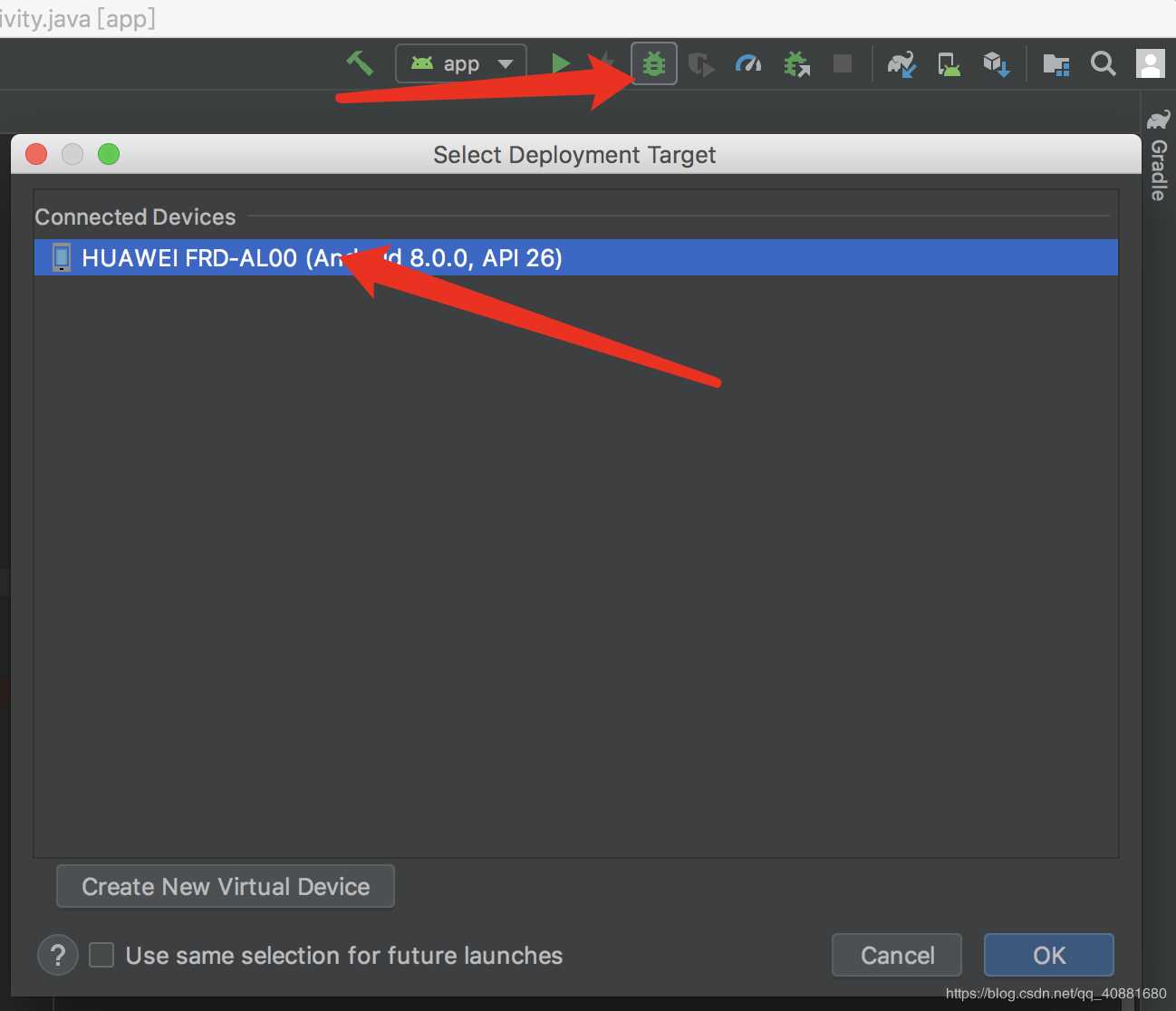1176x1011 pixels.
Task: Run app with coverage shield icon
Action: [701, 64]
